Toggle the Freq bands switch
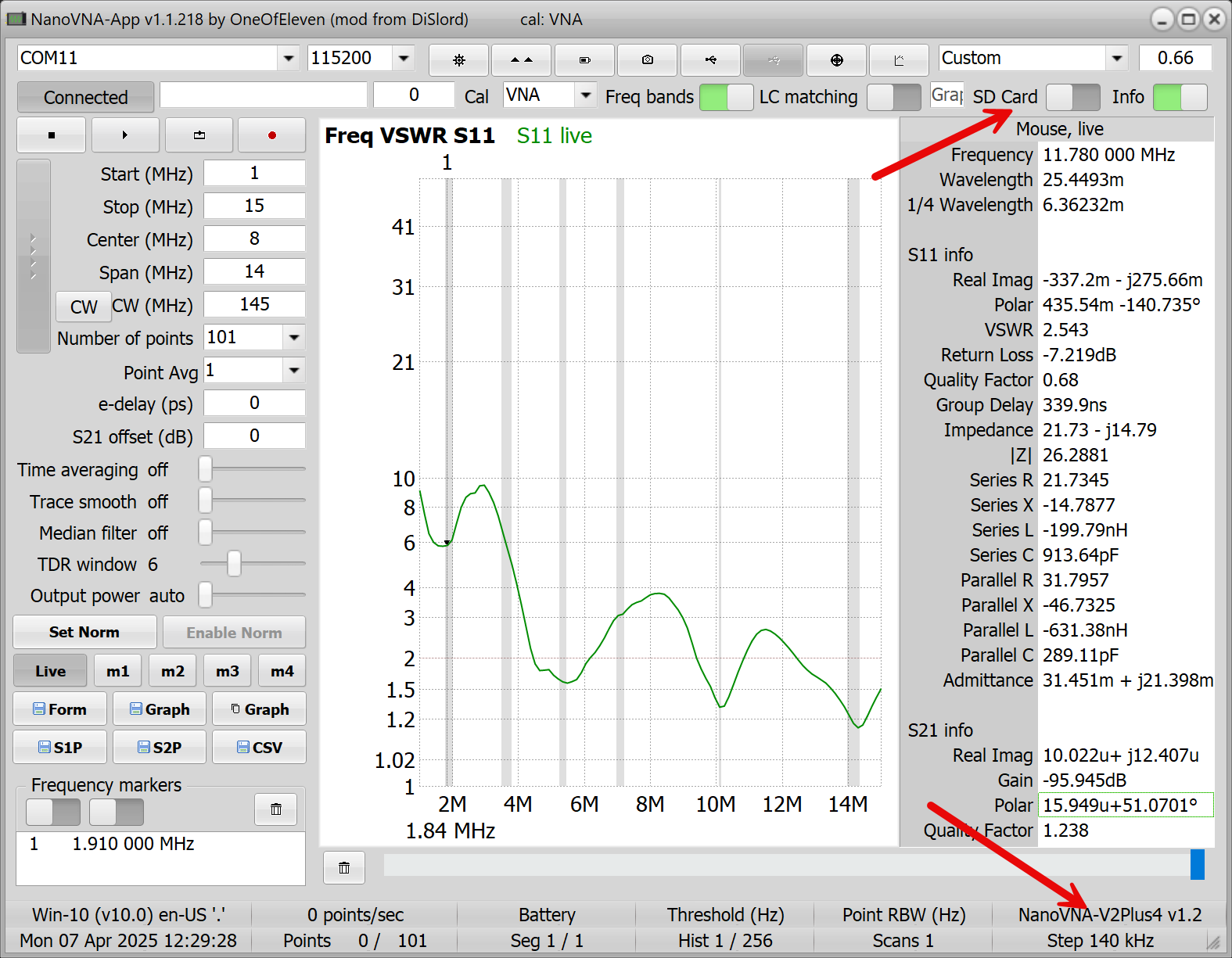The width and height of the screenshot is (1232, 958). [x=726, y=97]
